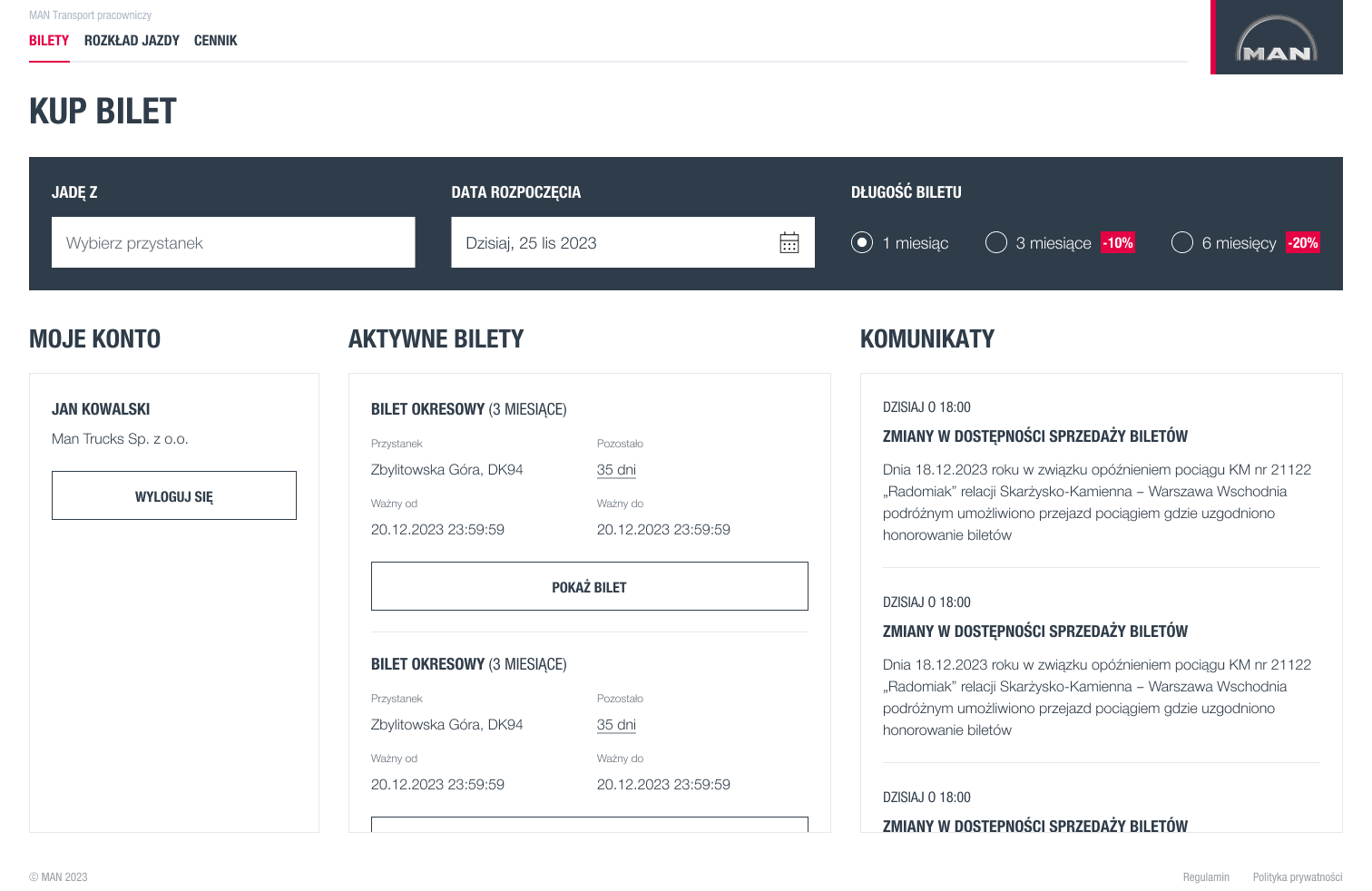Click second ZMIANY W DOSTĘPNOŚCI SPRZEDAŻY BILETÓW headline

[1035, 632]
